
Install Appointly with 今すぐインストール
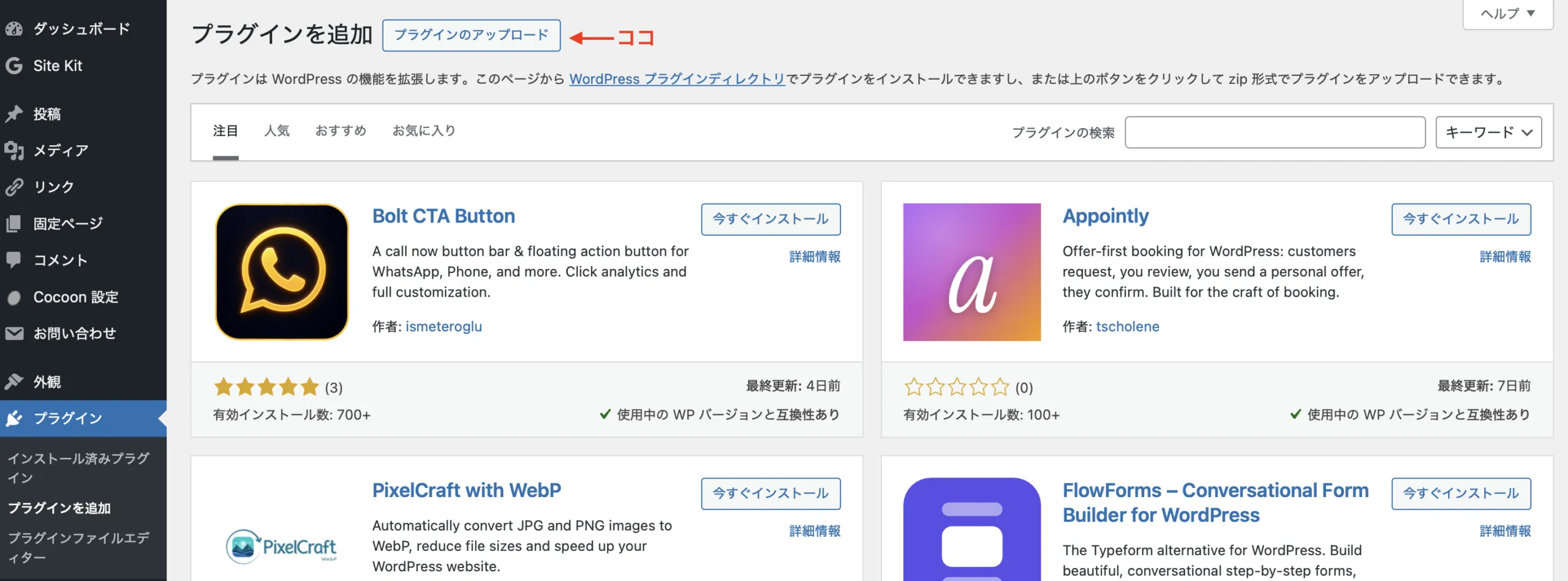[x=1461, y=219]
